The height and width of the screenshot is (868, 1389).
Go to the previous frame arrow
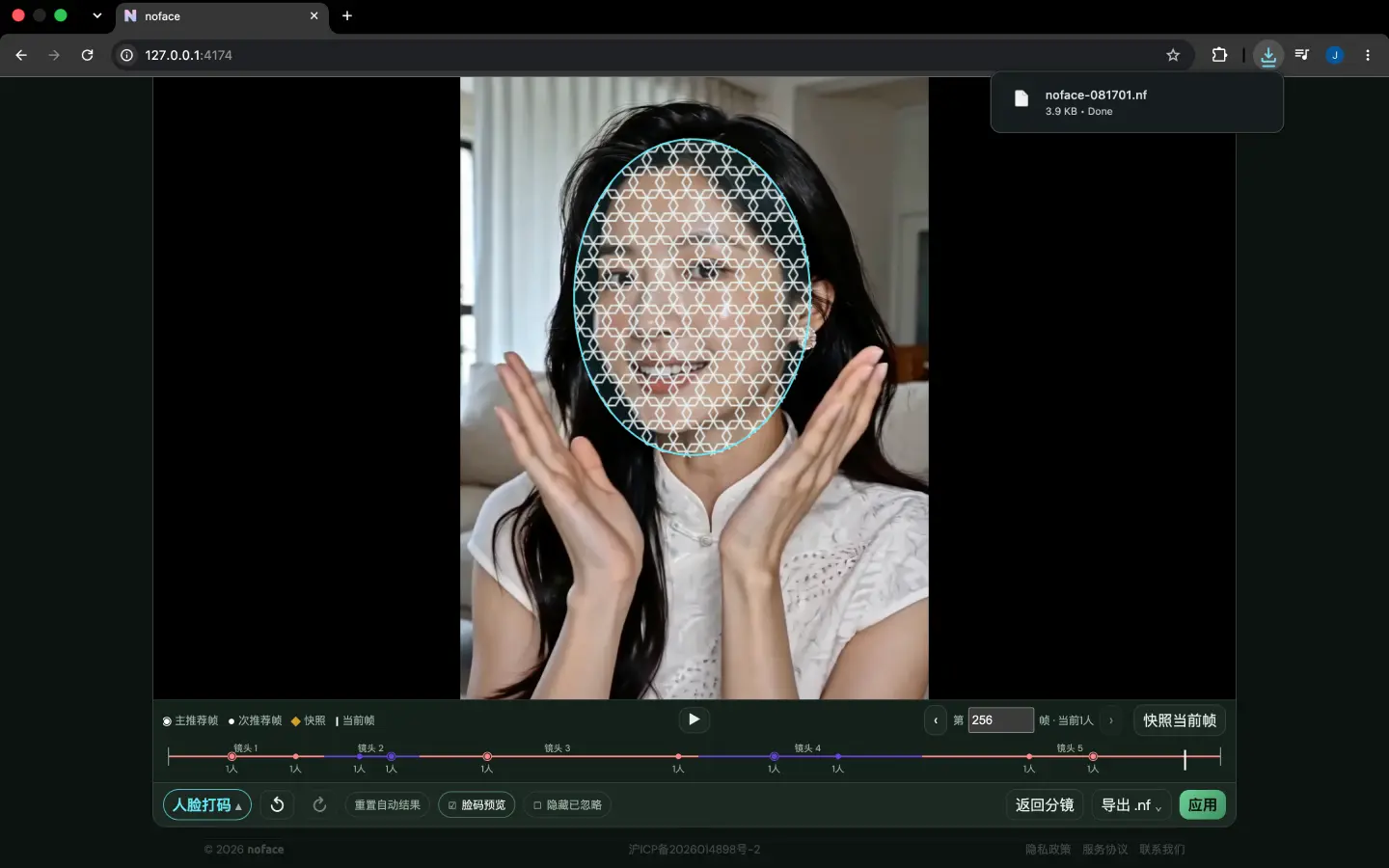coord(936,720)
